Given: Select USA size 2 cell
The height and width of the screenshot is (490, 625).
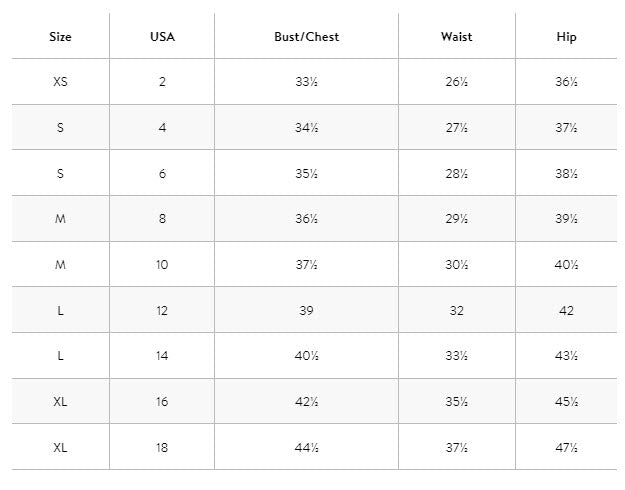Looking at the screenshot, I should click(x=162, y=82).
